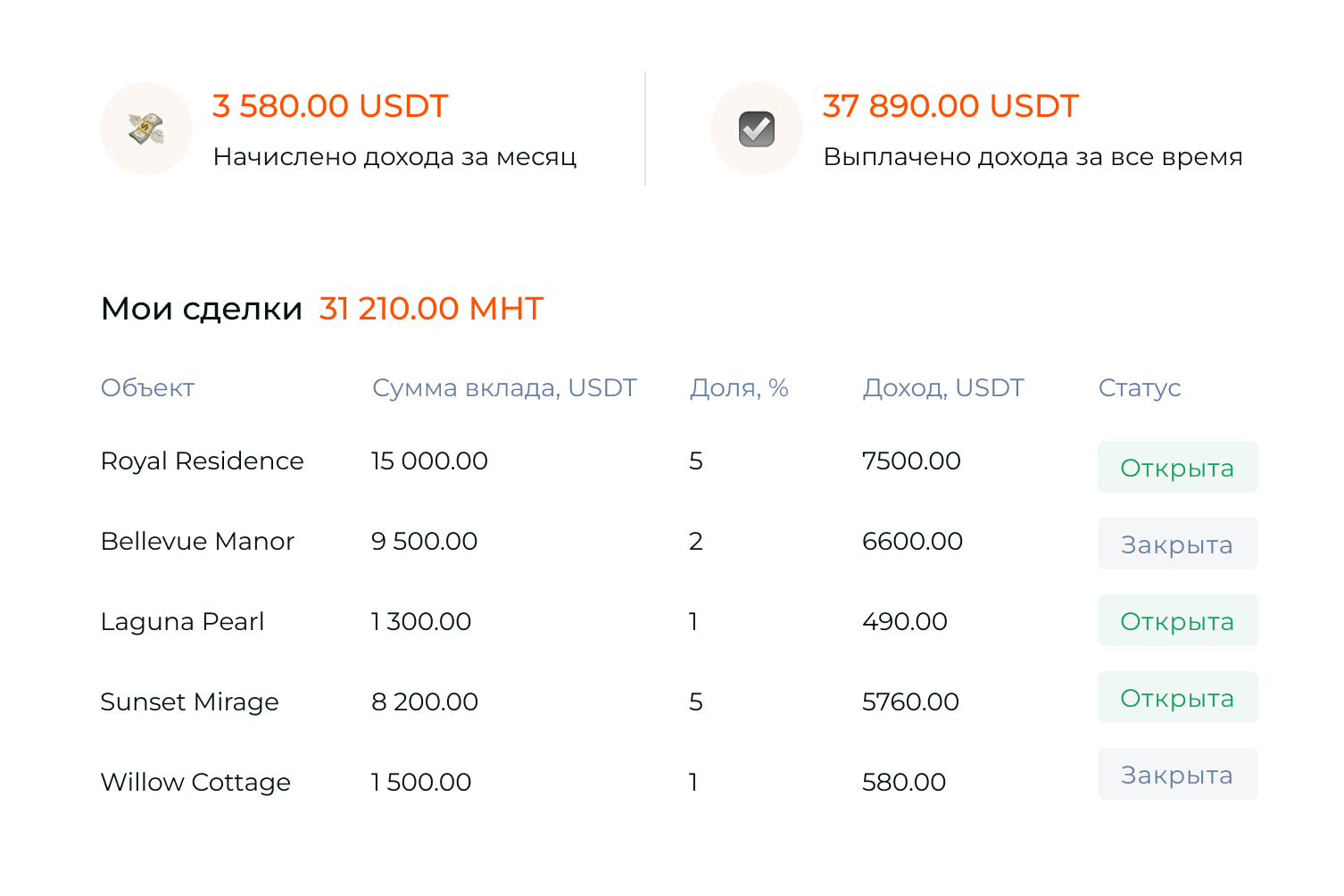Open the Willow Cottage deal entry
Image resolution: width=1344 pixels, height=896 pixels.
tap(195, 782)
